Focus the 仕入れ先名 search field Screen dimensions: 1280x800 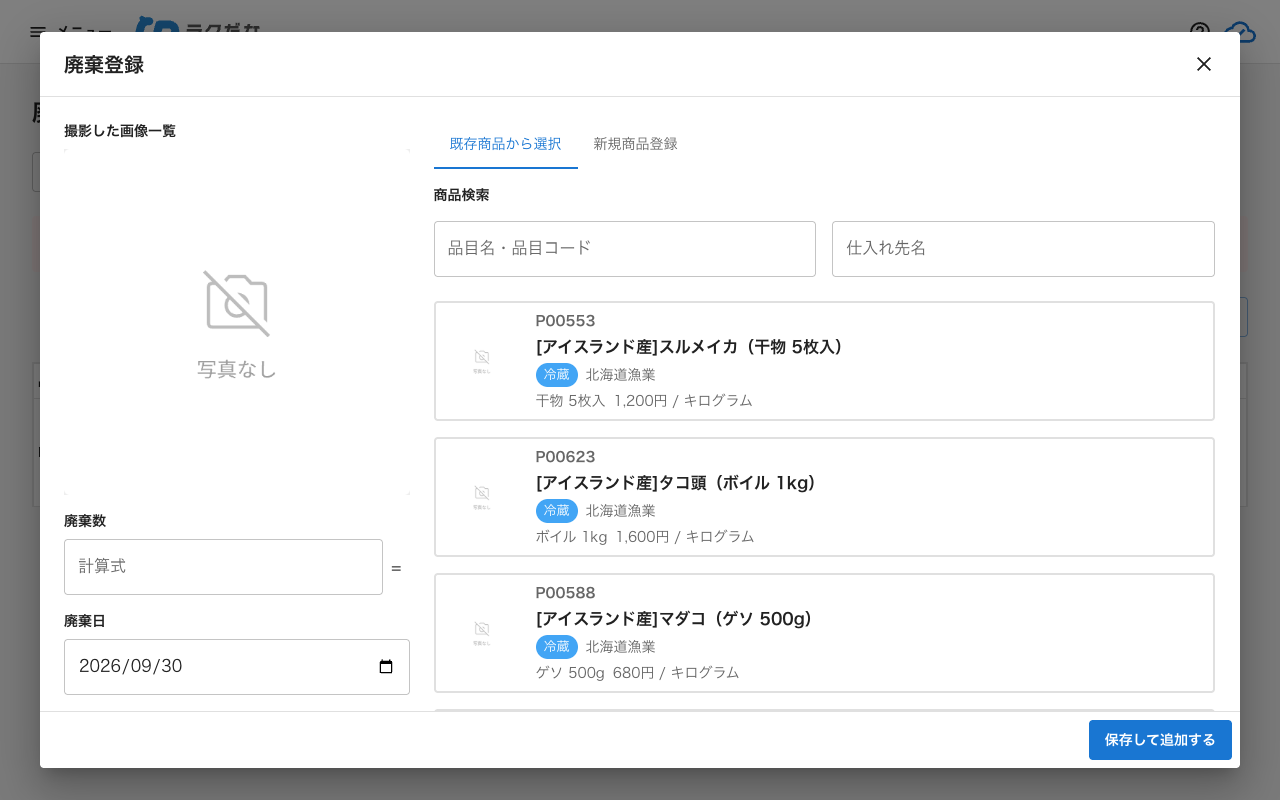click(1023, 249)
